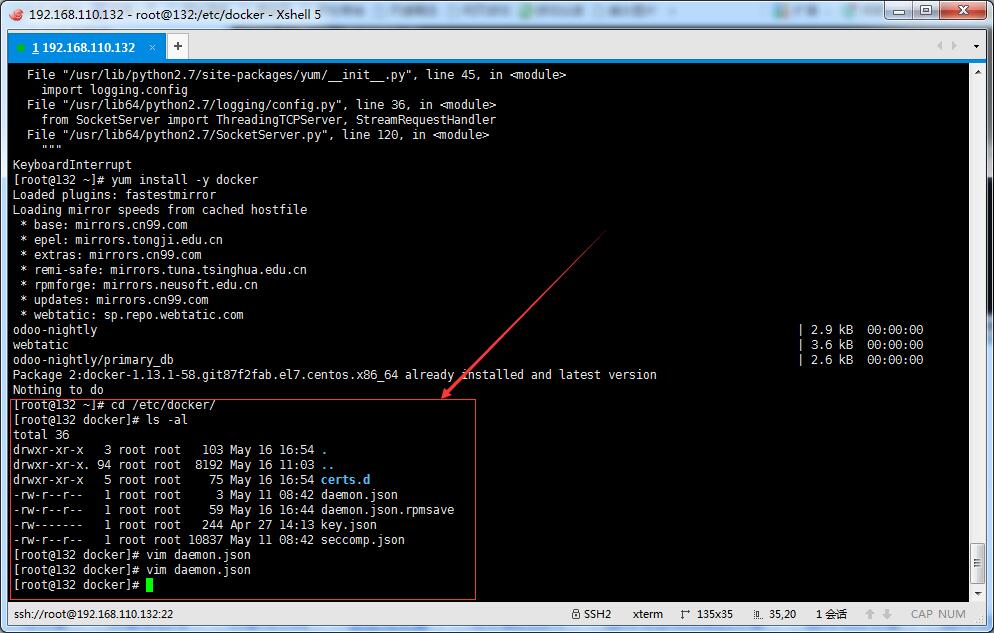Click the daemon.json.rpmsave file name
Image resolution: width=994 pixels, height=633 pixels.
(387, 510)
